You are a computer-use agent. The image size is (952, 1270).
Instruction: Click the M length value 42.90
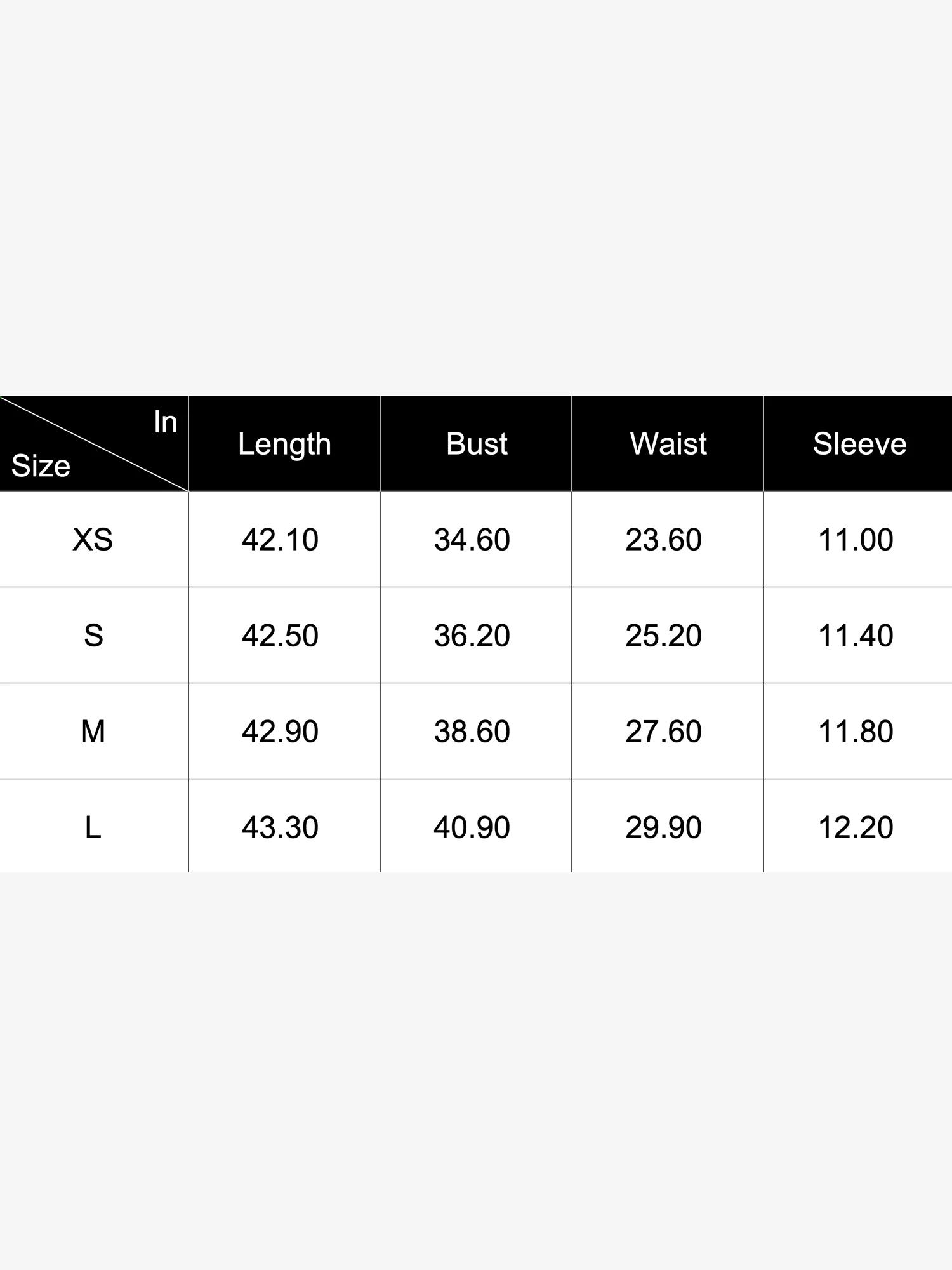click(280, 732)
